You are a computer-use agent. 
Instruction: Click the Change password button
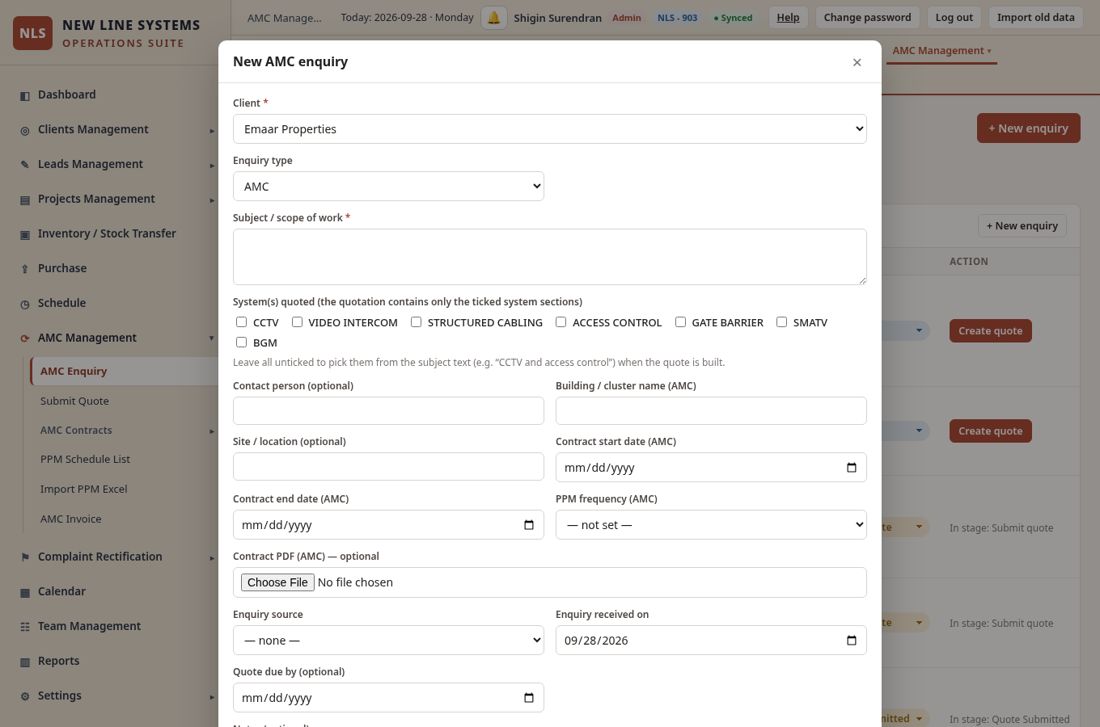click(x=867, y=18)
